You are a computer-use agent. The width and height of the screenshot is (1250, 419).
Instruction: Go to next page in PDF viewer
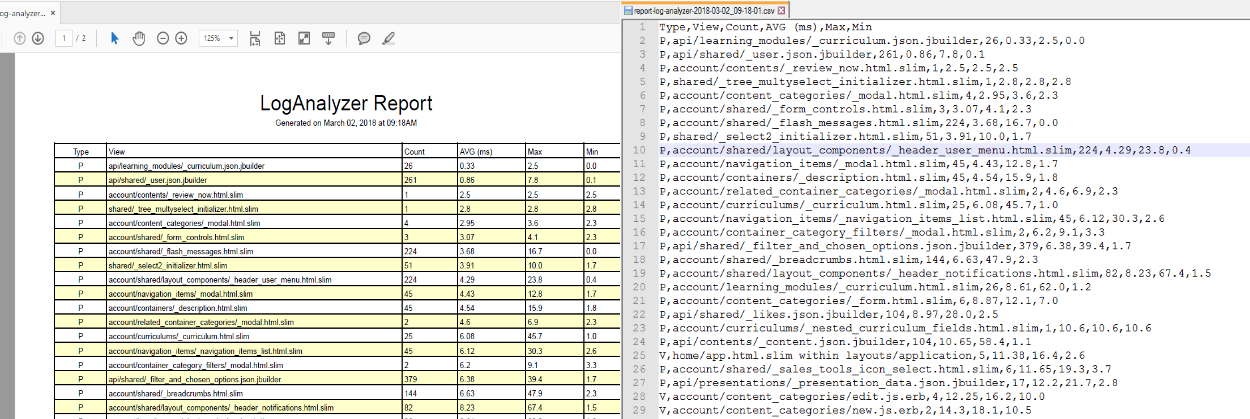pyautogui.click(x=38, y=38)
